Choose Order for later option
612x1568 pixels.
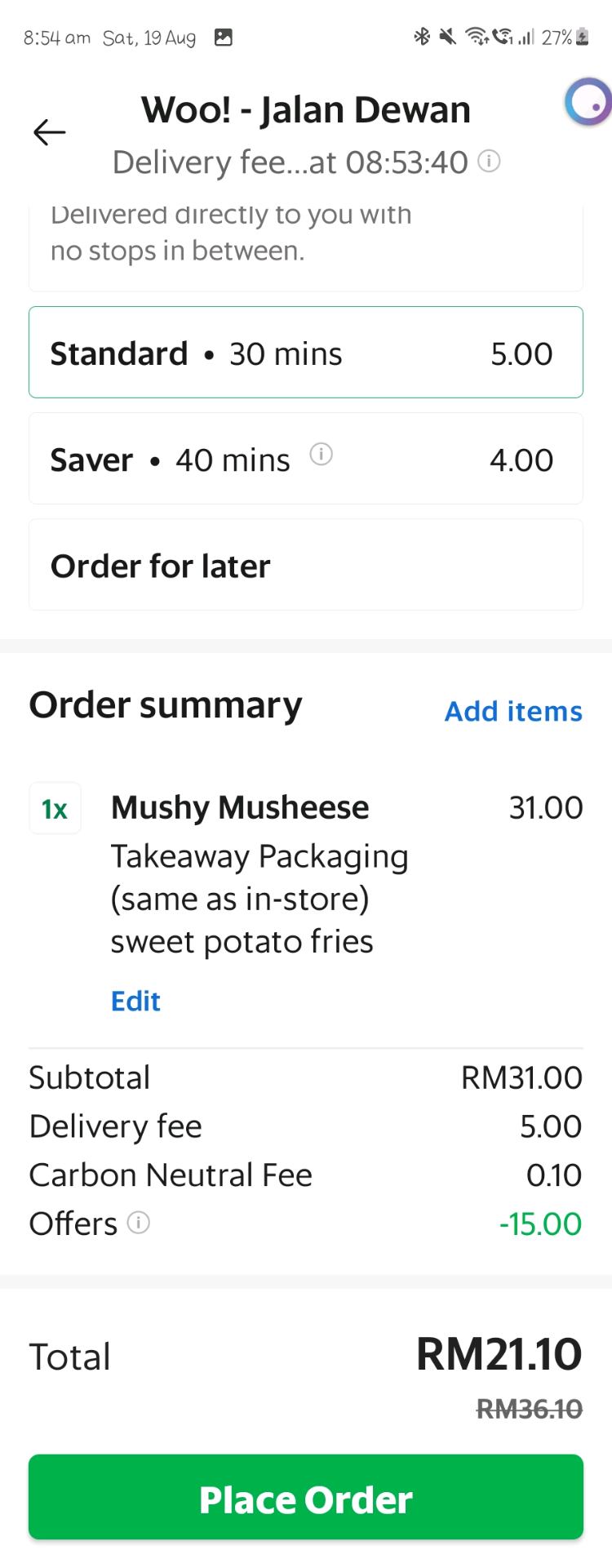coord(306,565)
